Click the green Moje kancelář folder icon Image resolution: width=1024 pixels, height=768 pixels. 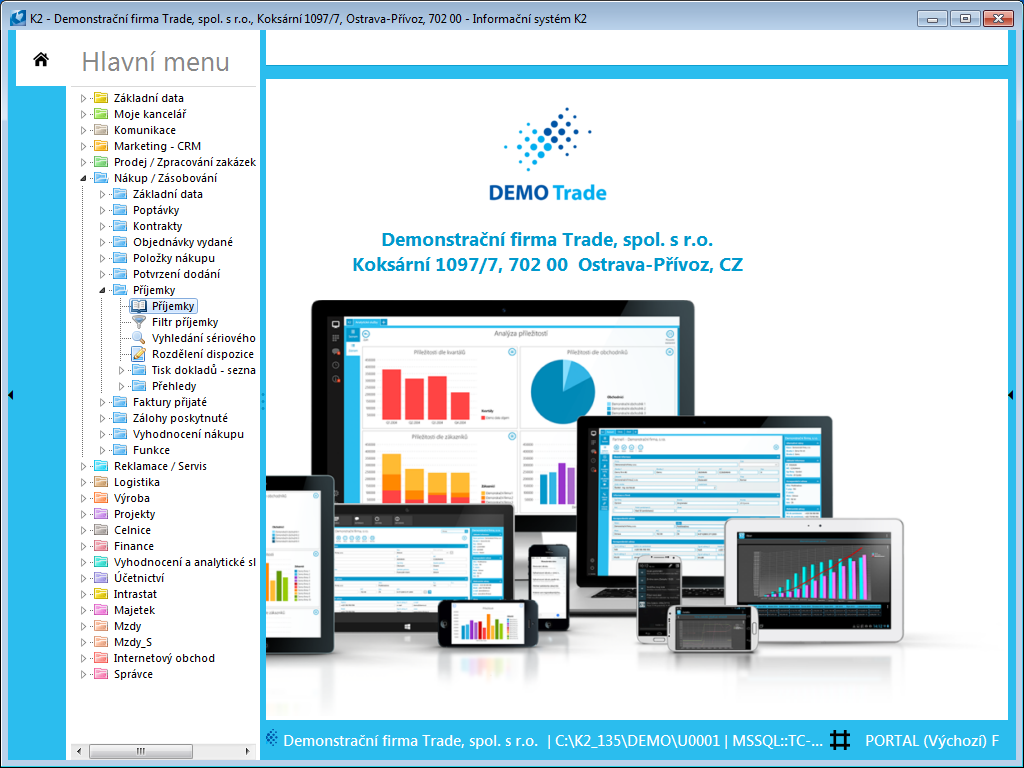(x=101, y=114)
